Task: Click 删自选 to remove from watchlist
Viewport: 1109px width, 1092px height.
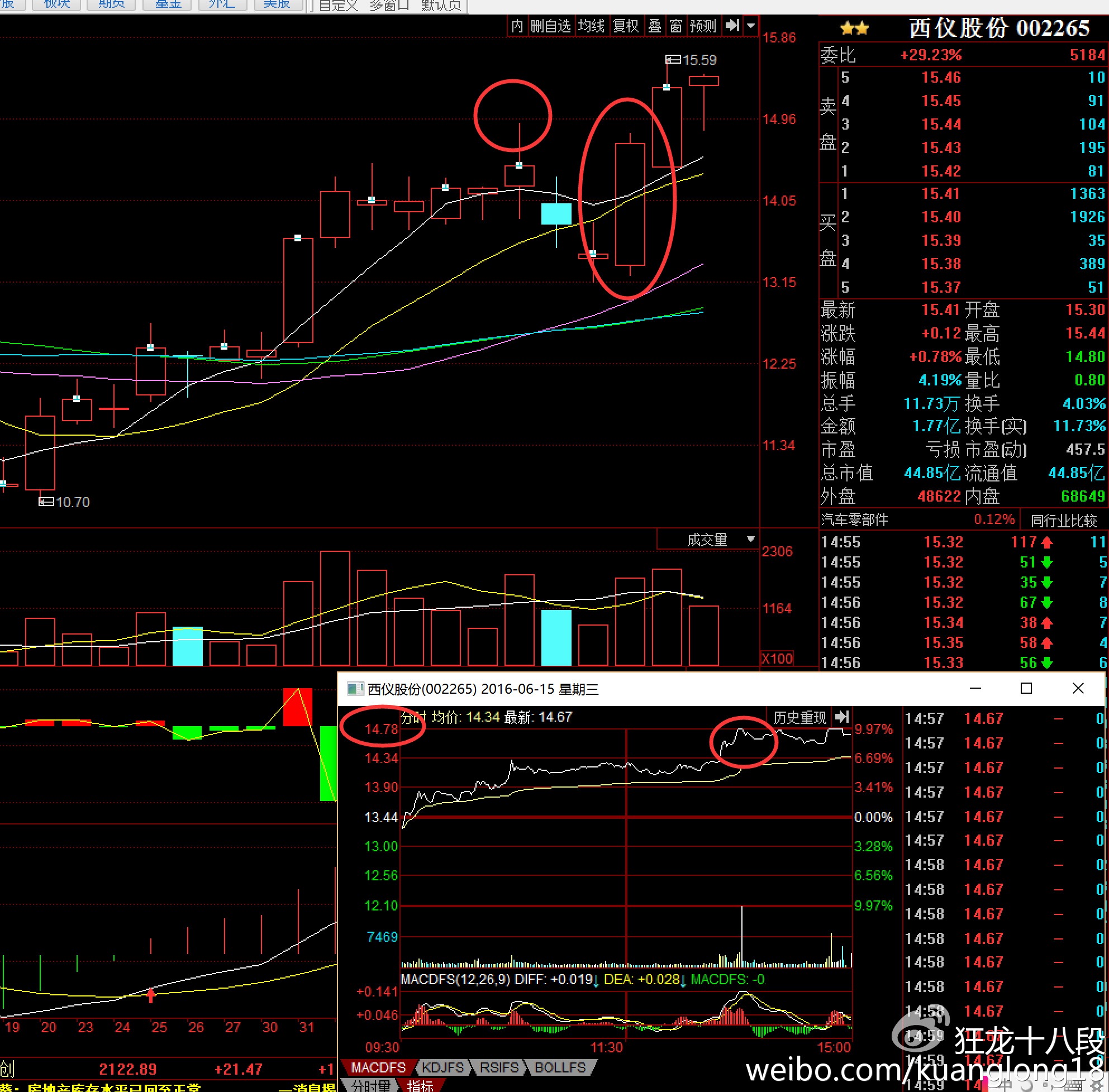Action: (550, 26)
